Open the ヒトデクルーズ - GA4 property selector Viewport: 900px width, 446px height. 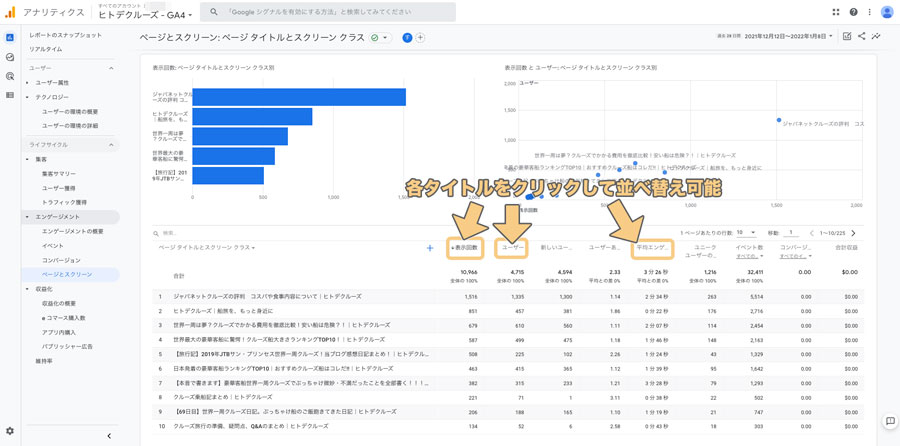coord(145,15)
